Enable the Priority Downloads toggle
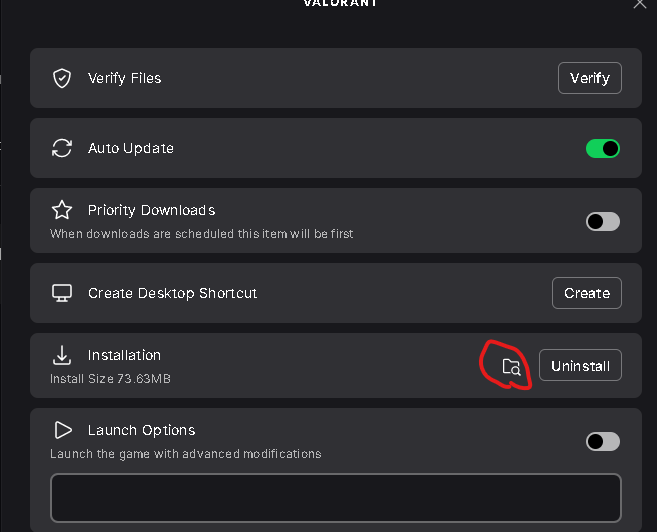 pos(603,222)
